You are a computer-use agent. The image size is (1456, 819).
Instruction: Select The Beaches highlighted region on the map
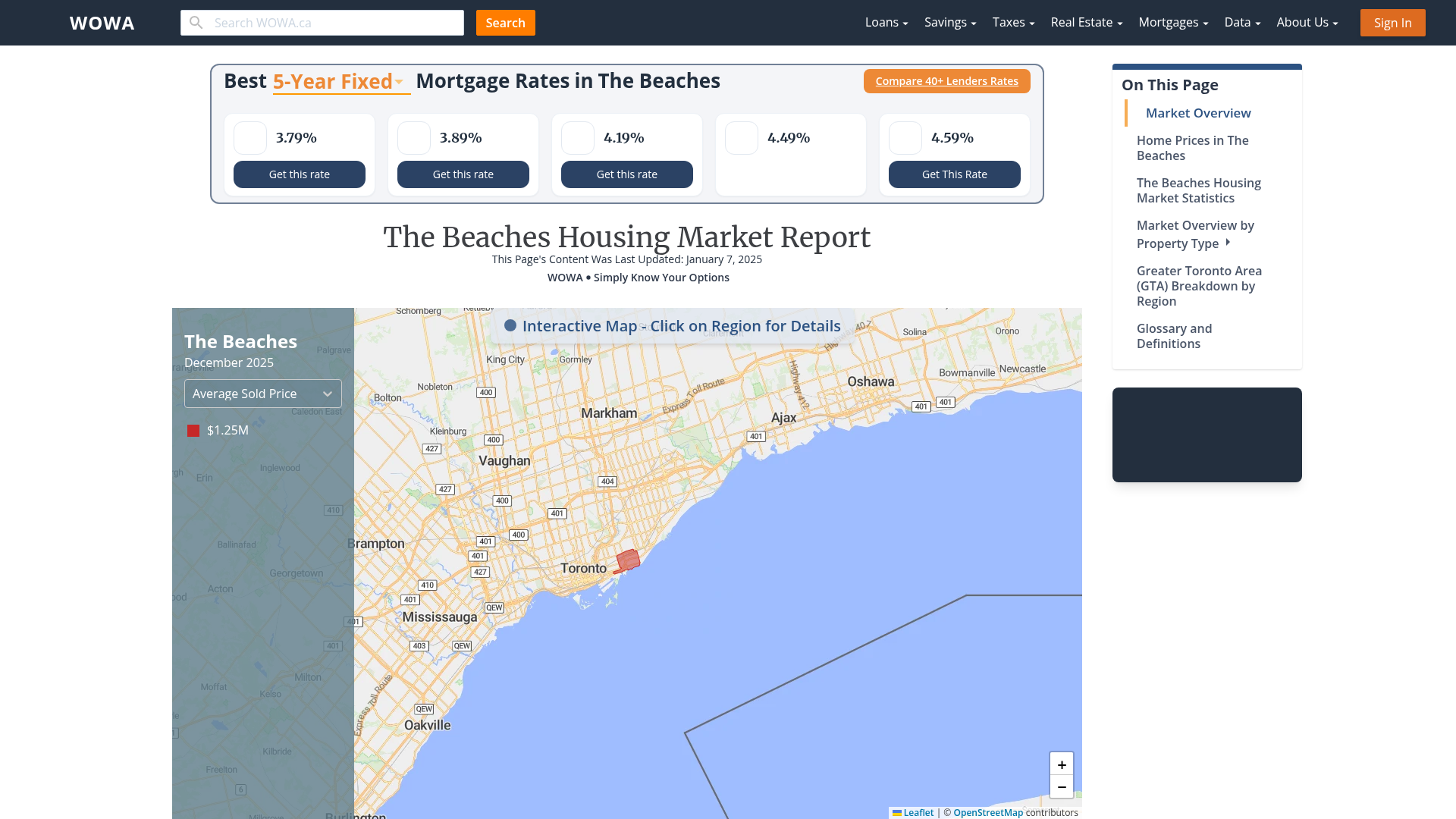click(x=628, y=561)
